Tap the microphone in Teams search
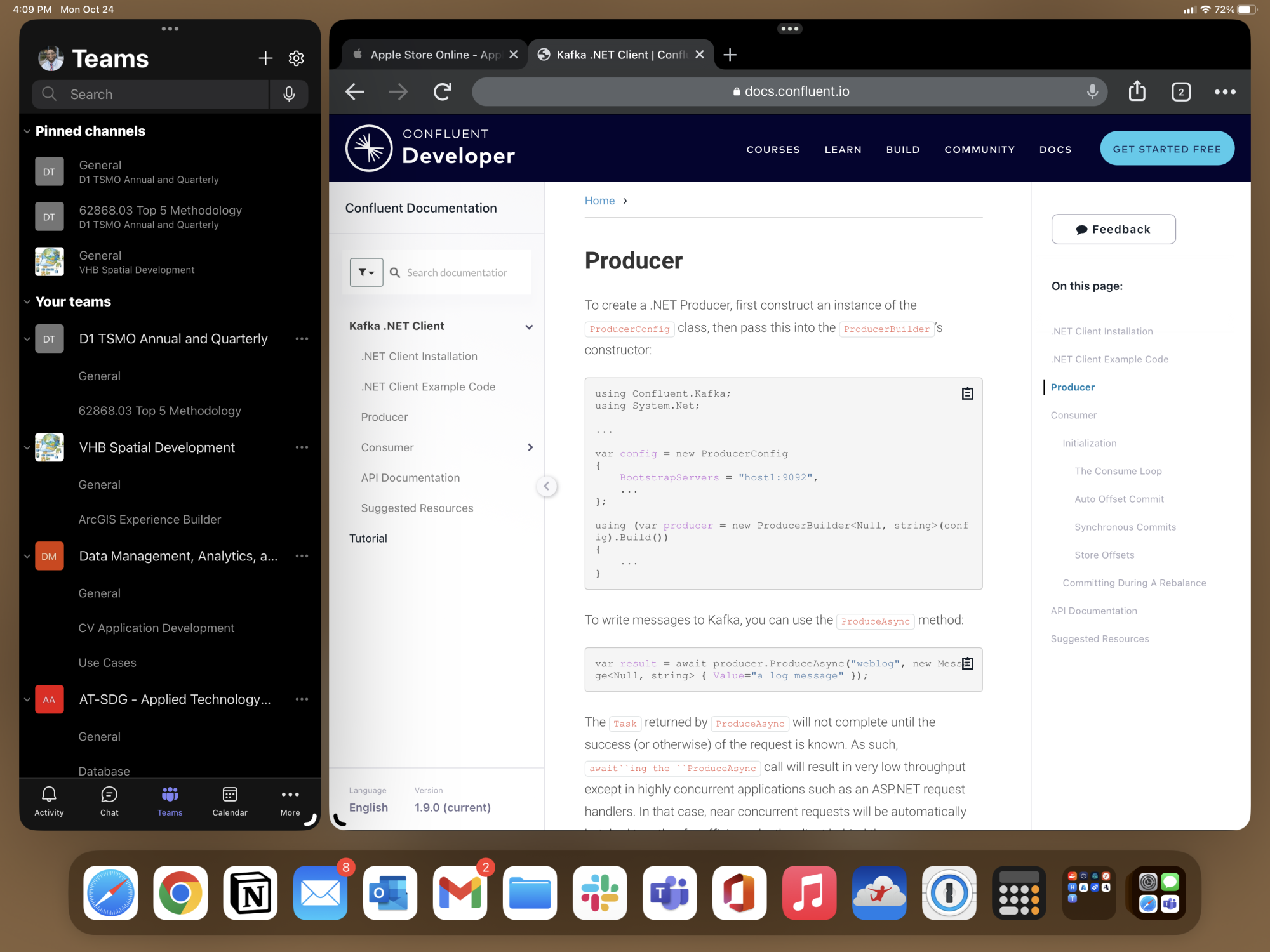 point(289,94)
